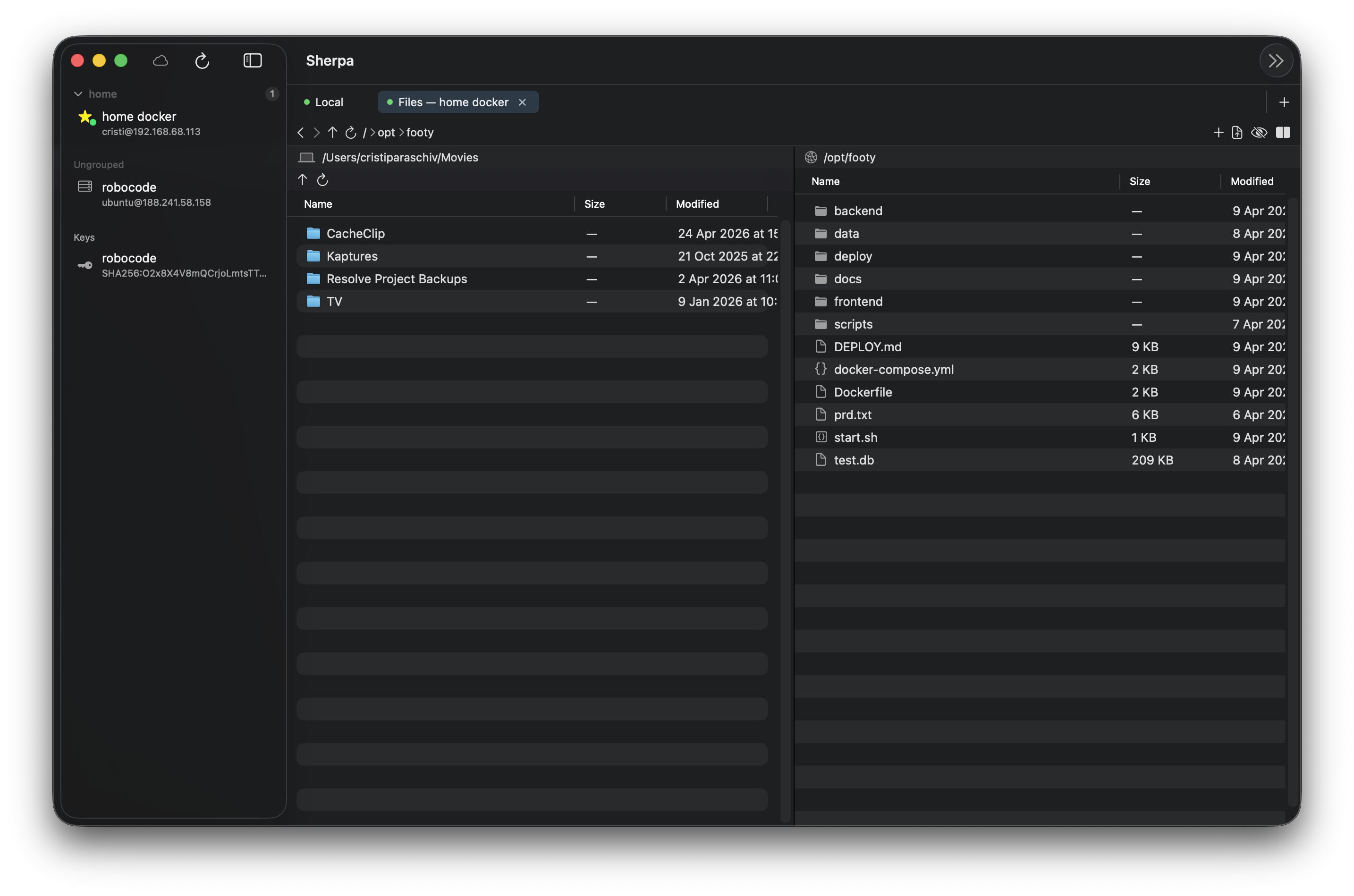Image resolution: width=1354 pixels, height=896 pixels.
Task: Select the backend folder icon
Action: click(821, 211)
